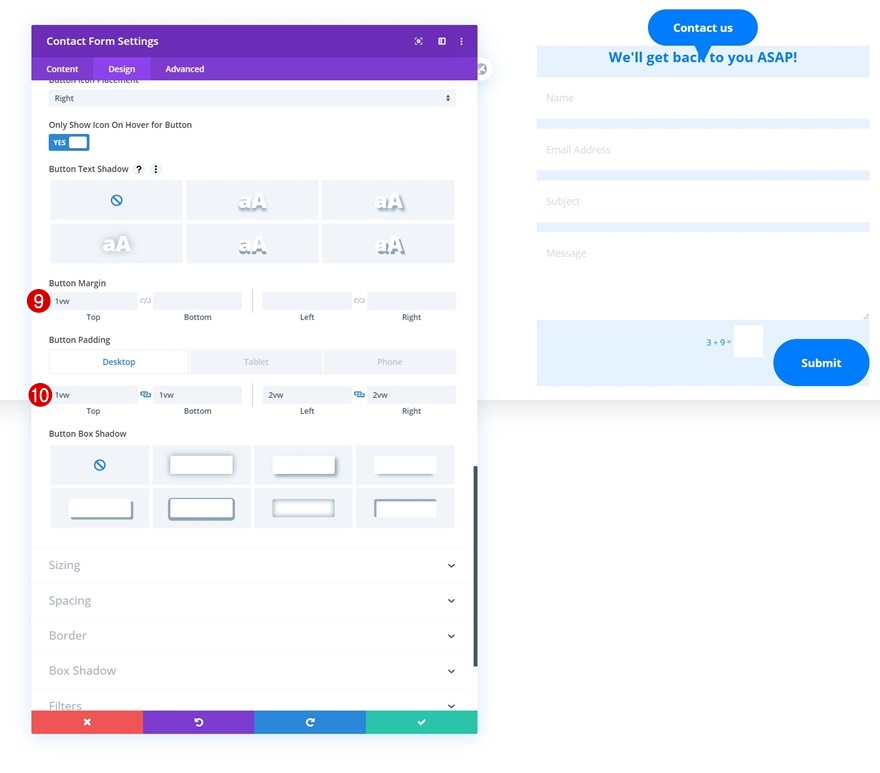Screen dimensions: 880x773
Task: Expand the Spacing section
Action: click(252, 601)
